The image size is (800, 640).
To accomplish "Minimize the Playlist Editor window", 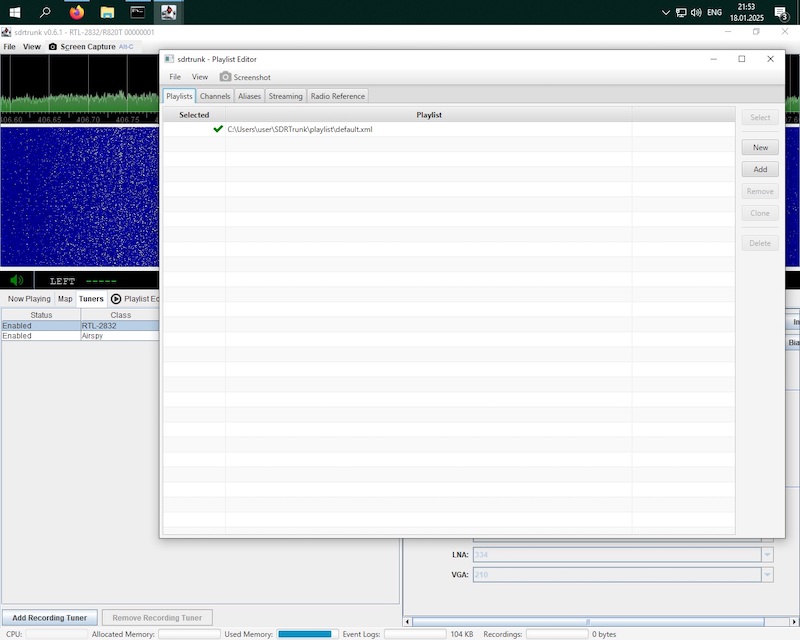I will (714, 59).
